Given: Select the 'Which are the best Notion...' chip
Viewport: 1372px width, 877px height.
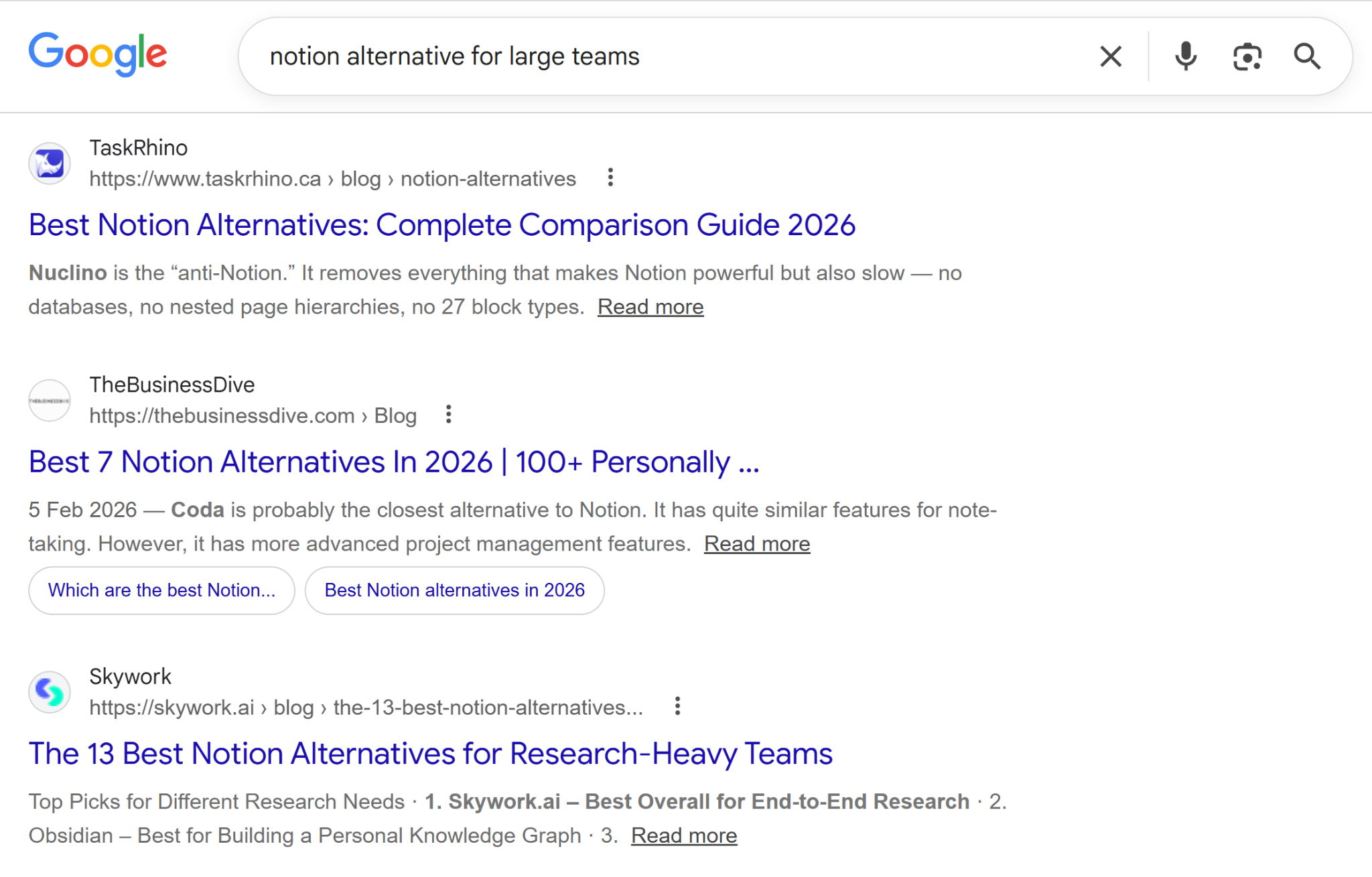Looking at the screenshot, I should tap(161, 590).
